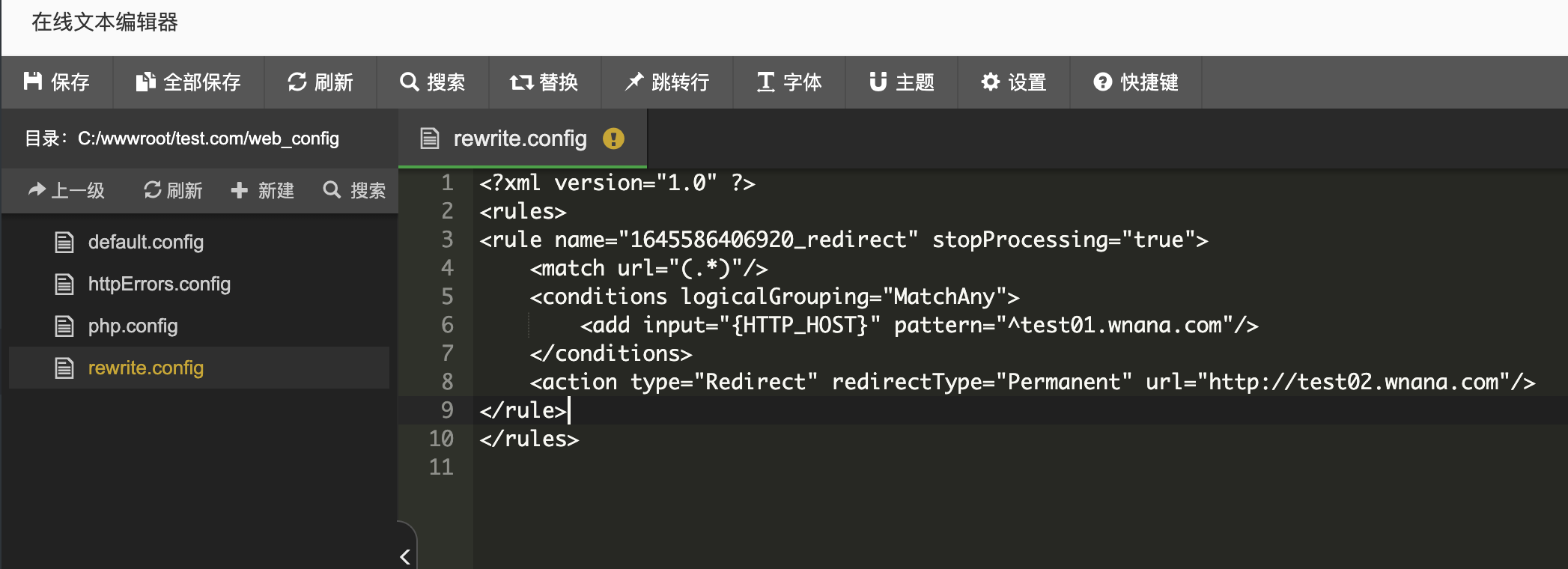Open the font (字体) settings

[789, 82]
